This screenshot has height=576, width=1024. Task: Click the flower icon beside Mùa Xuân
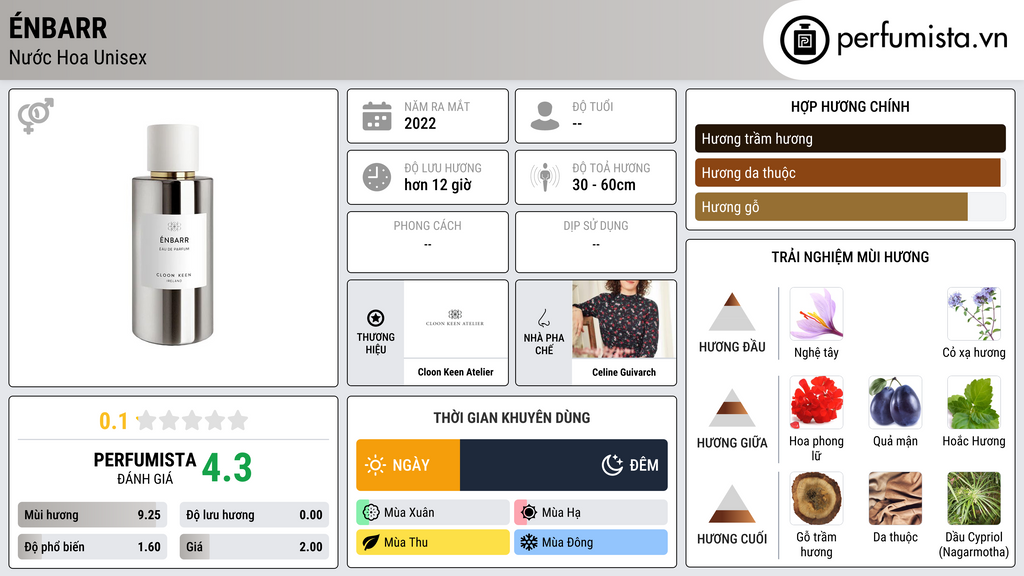(x=371, y=513)
